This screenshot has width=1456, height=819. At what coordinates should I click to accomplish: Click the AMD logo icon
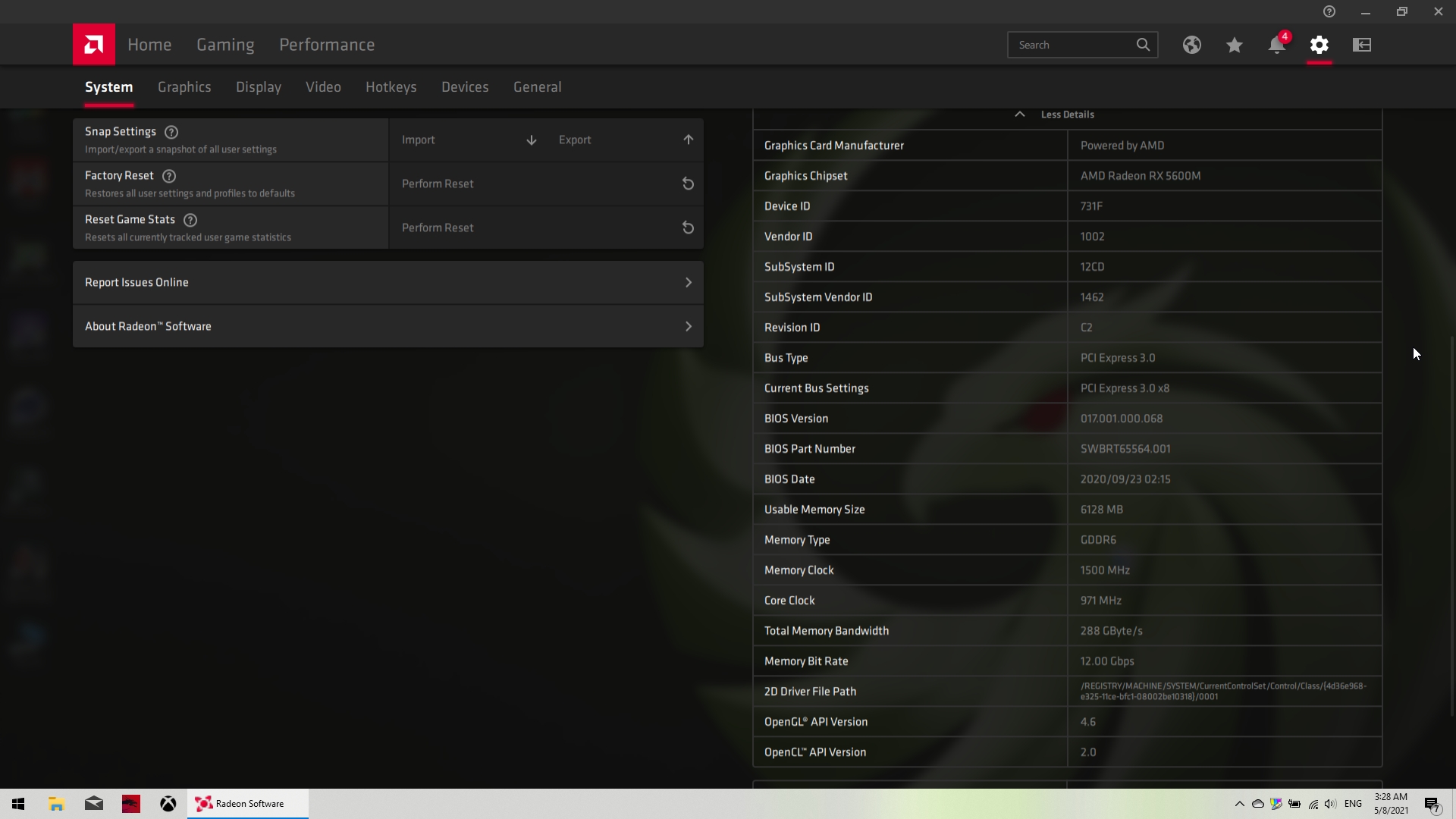tap(94, 45)
